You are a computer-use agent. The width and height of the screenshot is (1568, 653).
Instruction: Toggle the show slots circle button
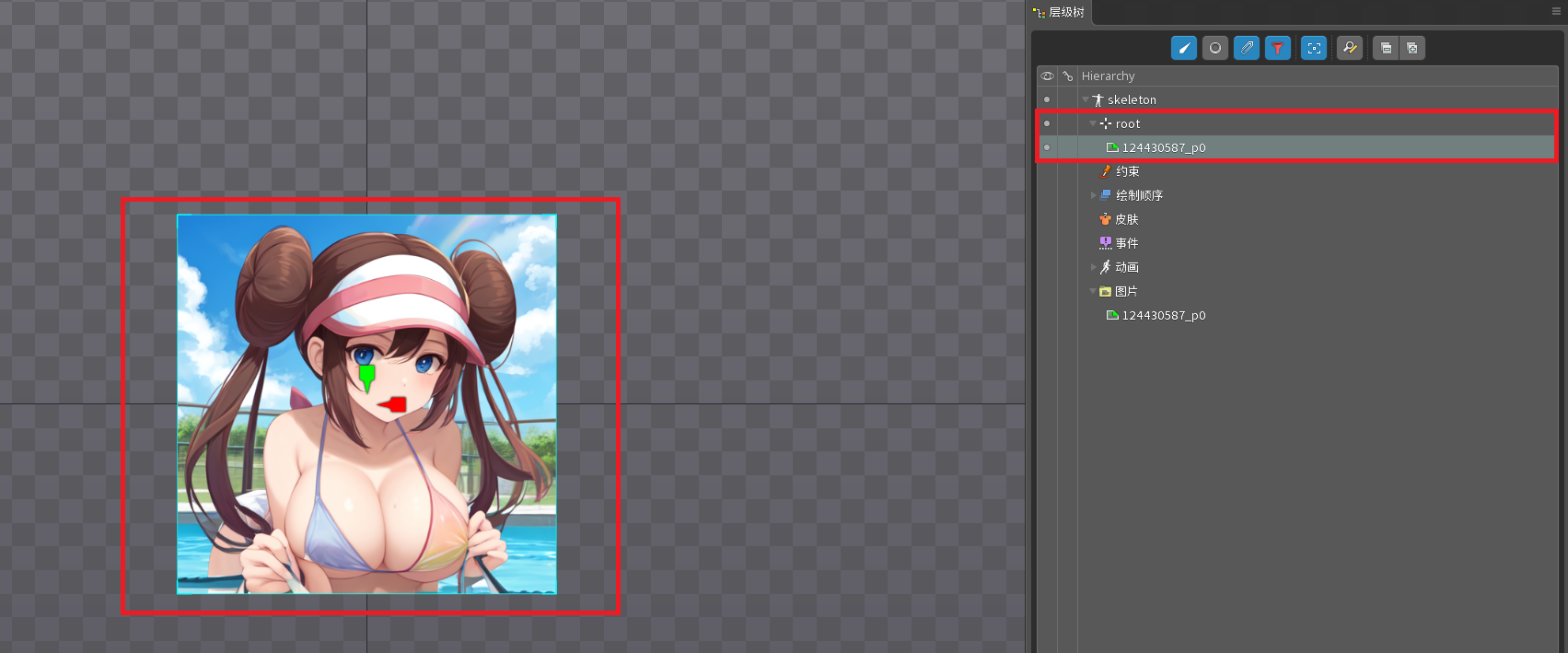pyautogui.click(x=1215, y=48)
